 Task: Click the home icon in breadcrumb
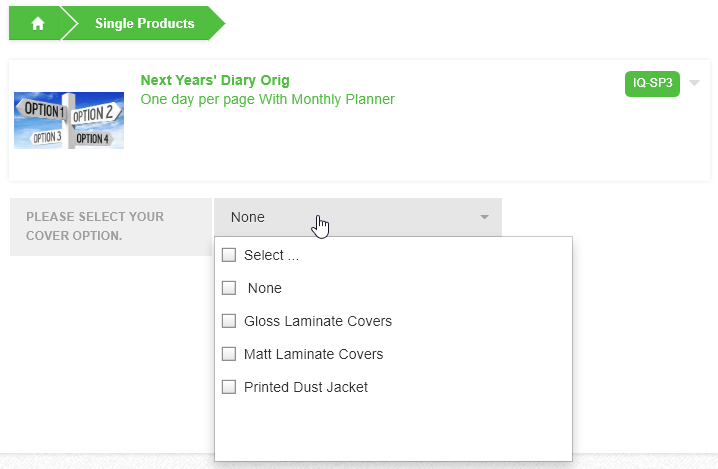38,24
